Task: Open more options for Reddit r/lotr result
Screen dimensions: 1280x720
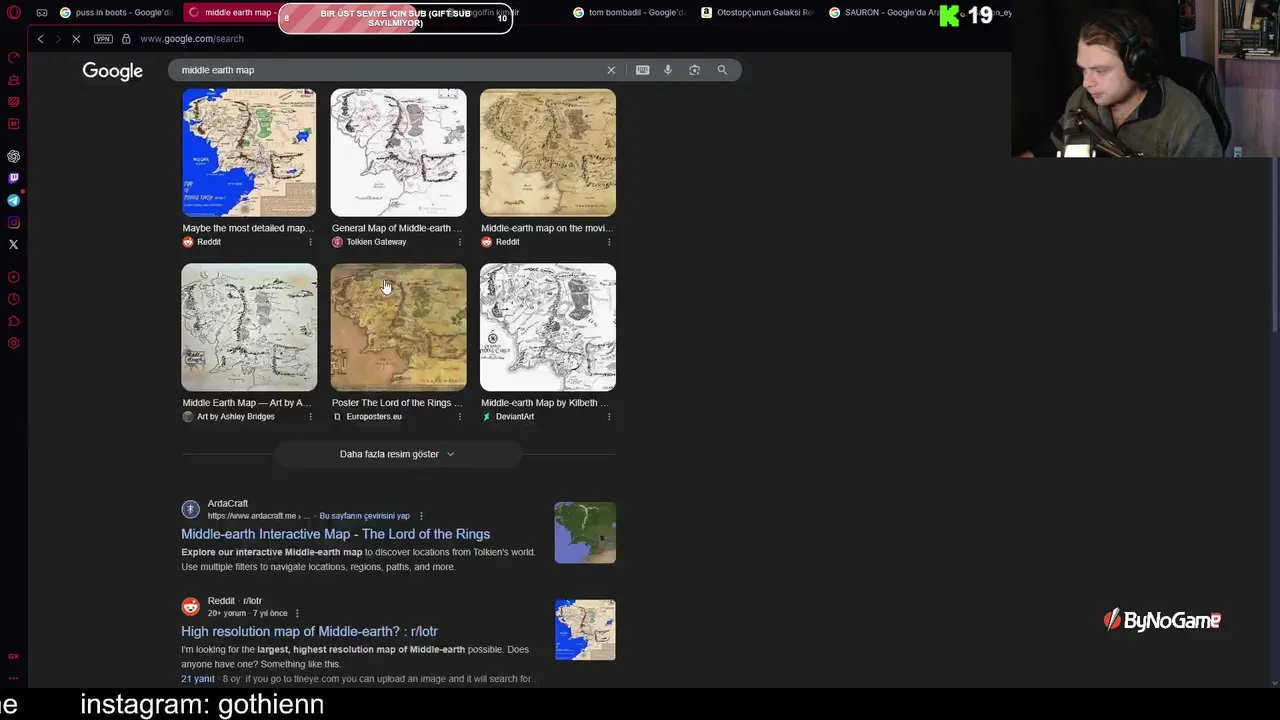Action: coord(297,613)
